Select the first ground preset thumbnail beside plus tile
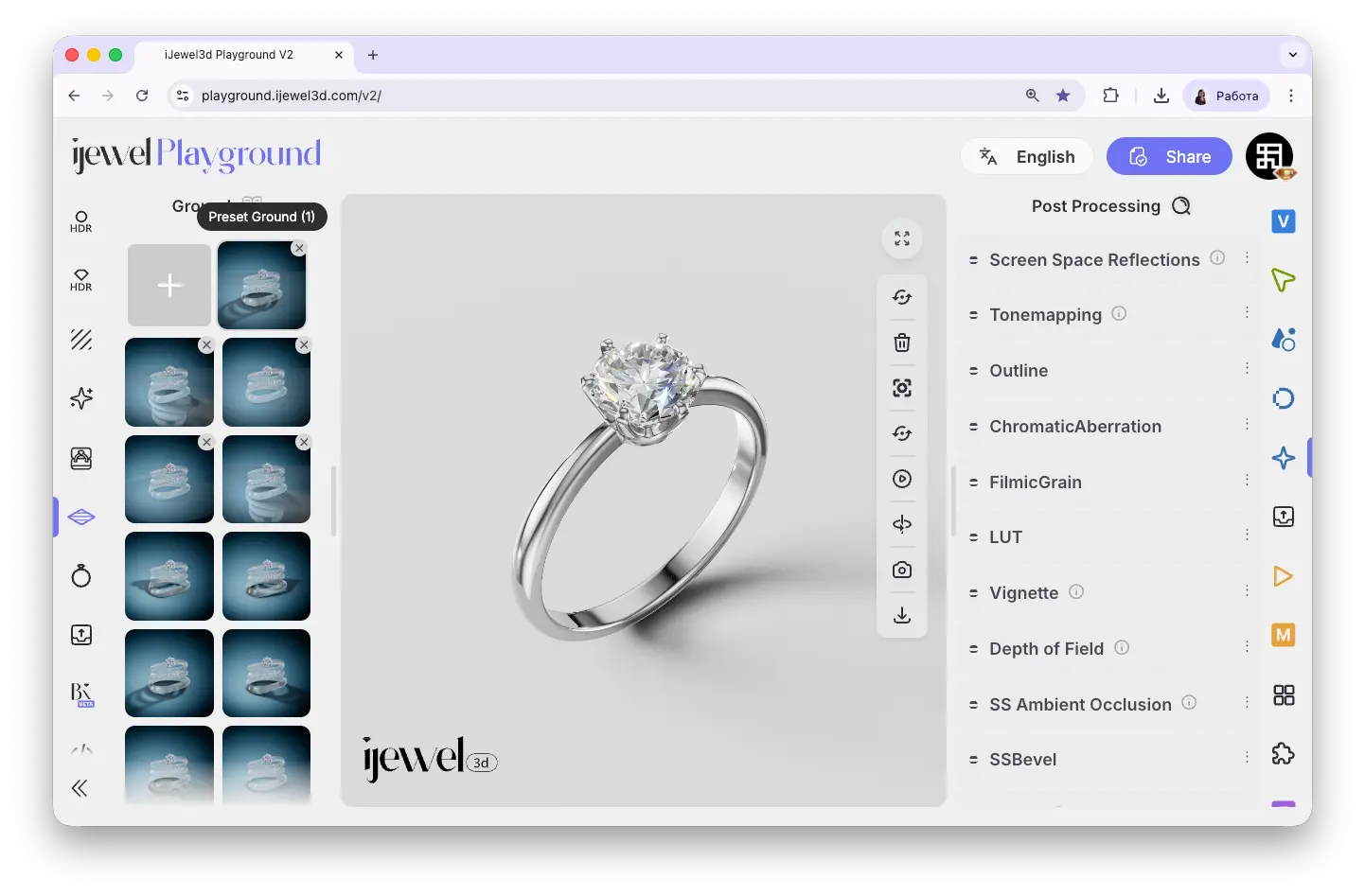Image resolution: width=1365 pixels, height=896 pixels. point(261,285)
